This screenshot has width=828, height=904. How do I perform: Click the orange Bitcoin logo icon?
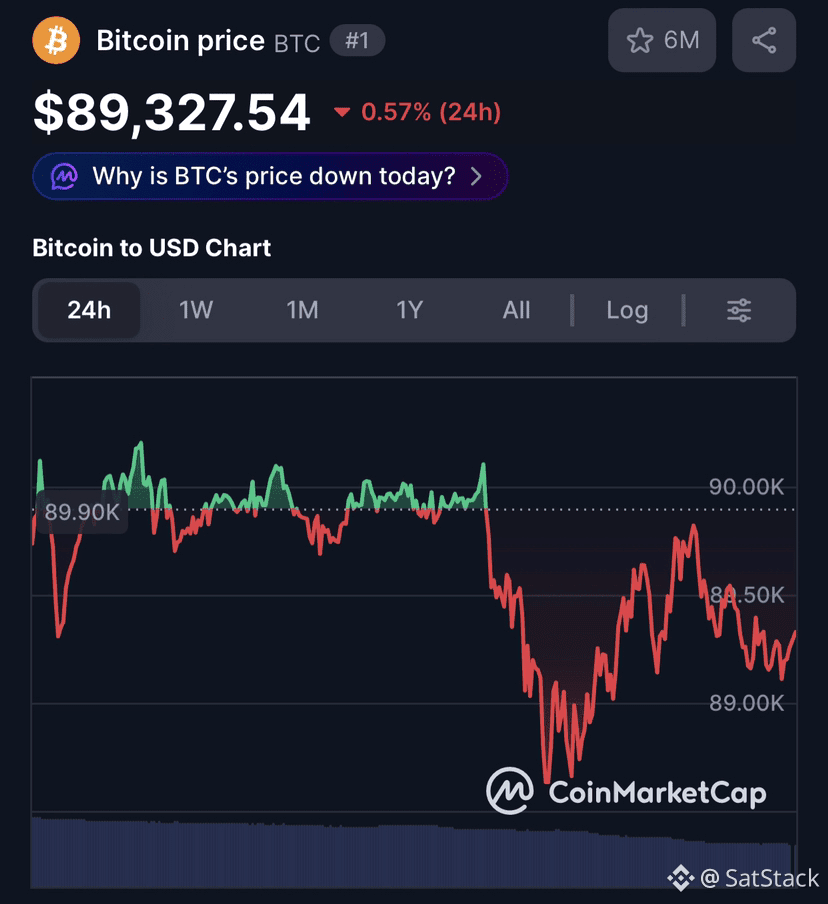pos(56,40)
